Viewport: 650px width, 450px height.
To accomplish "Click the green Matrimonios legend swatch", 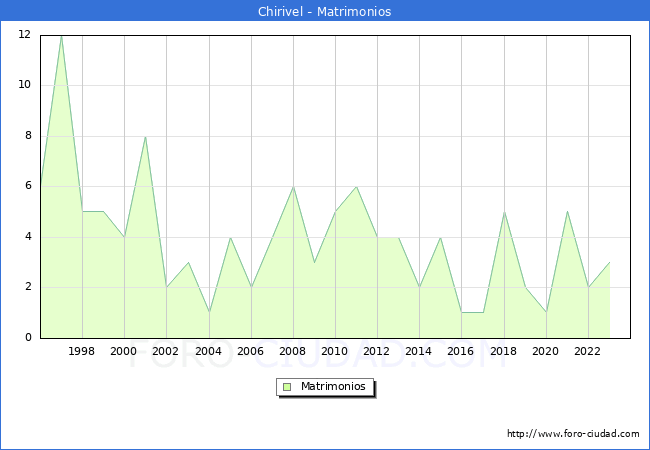I will (x=287, y=387).
